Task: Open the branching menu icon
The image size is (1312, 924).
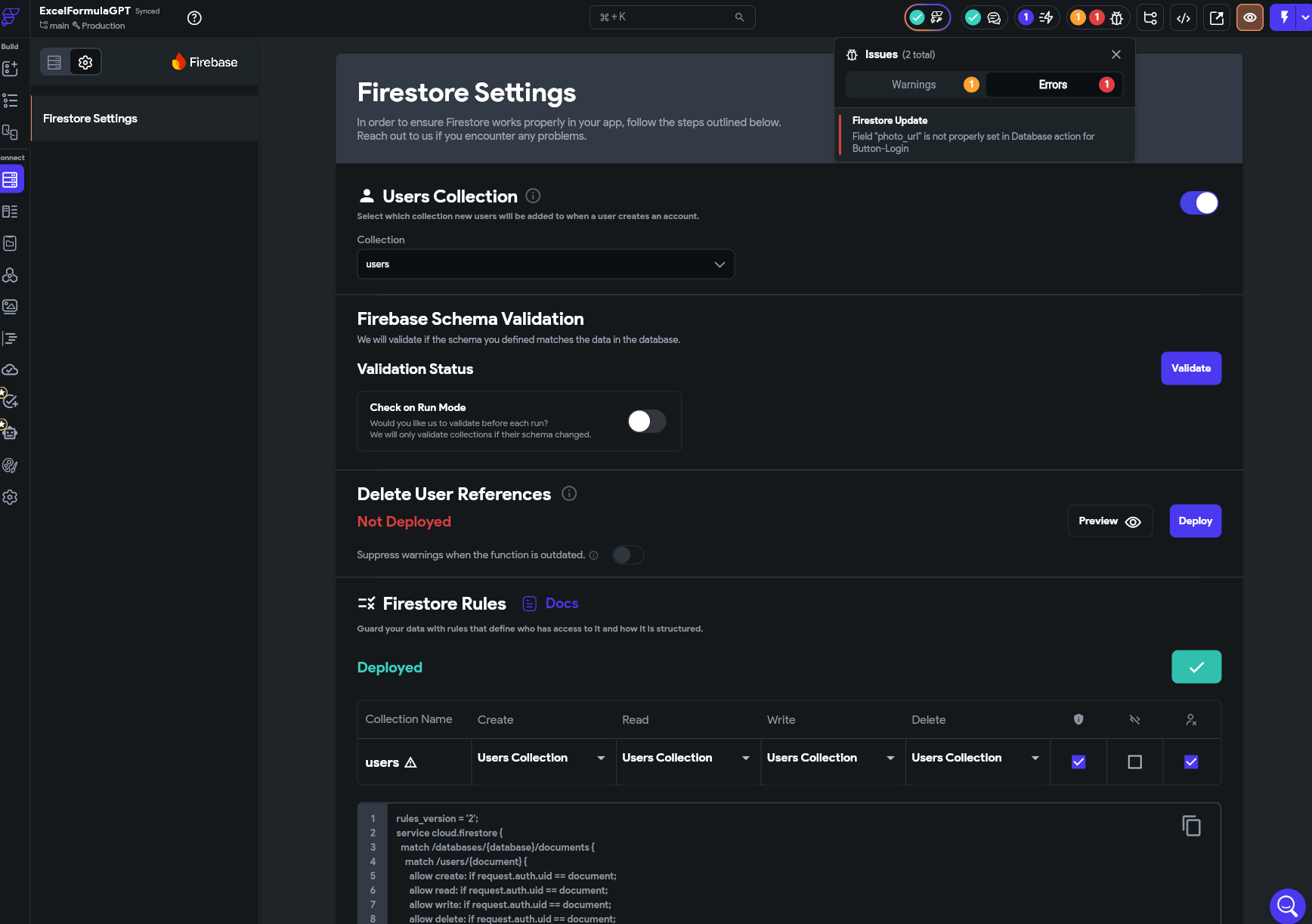Action: click(x=1150, y=18)
